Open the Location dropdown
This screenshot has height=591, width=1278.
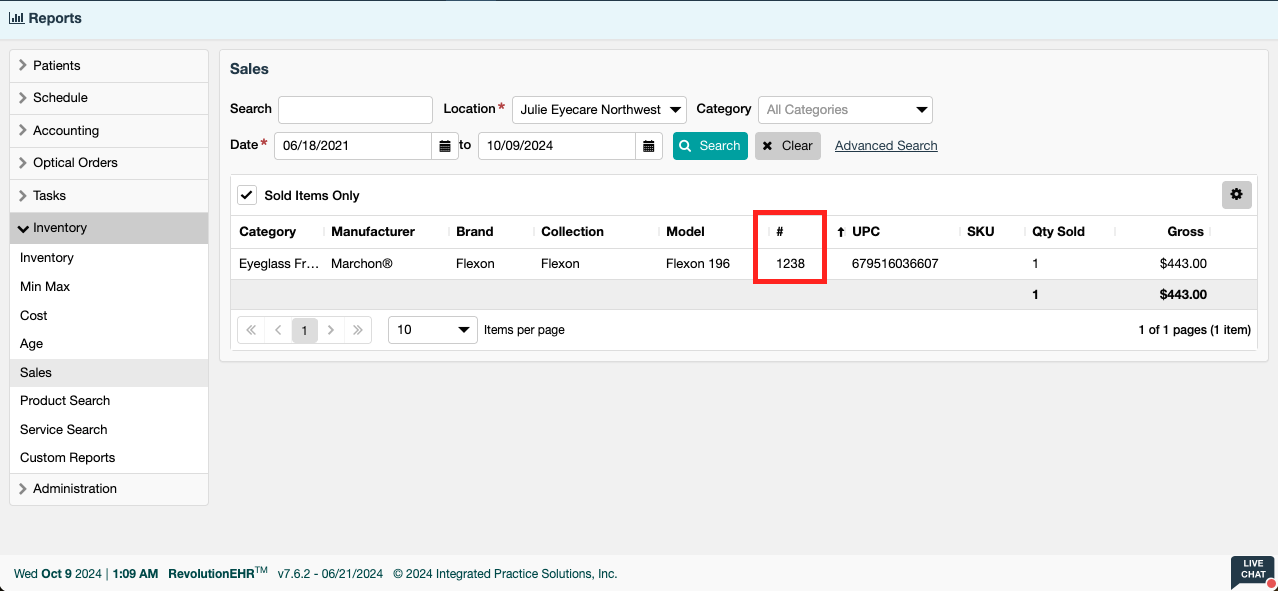coord(598,110)
